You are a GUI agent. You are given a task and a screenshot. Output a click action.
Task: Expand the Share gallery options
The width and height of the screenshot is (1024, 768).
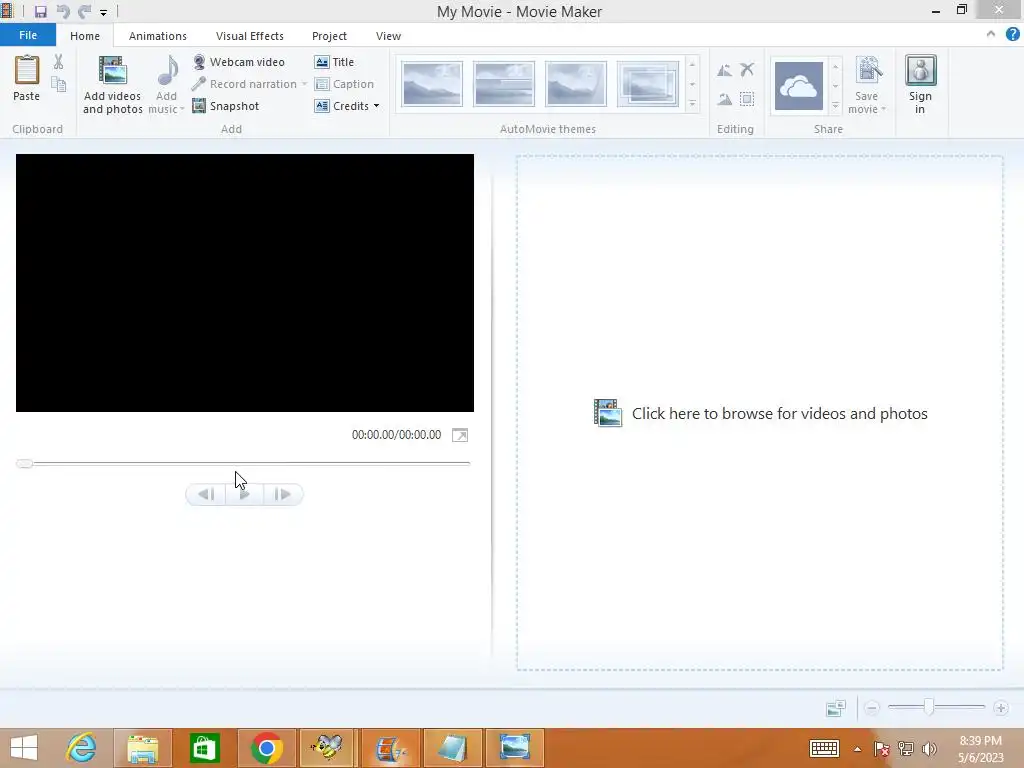tap(835, 105)
